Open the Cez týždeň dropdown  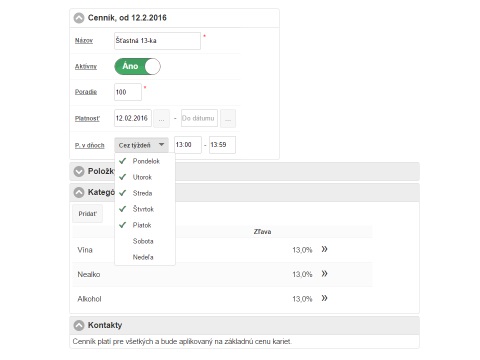tap(141, 145)
